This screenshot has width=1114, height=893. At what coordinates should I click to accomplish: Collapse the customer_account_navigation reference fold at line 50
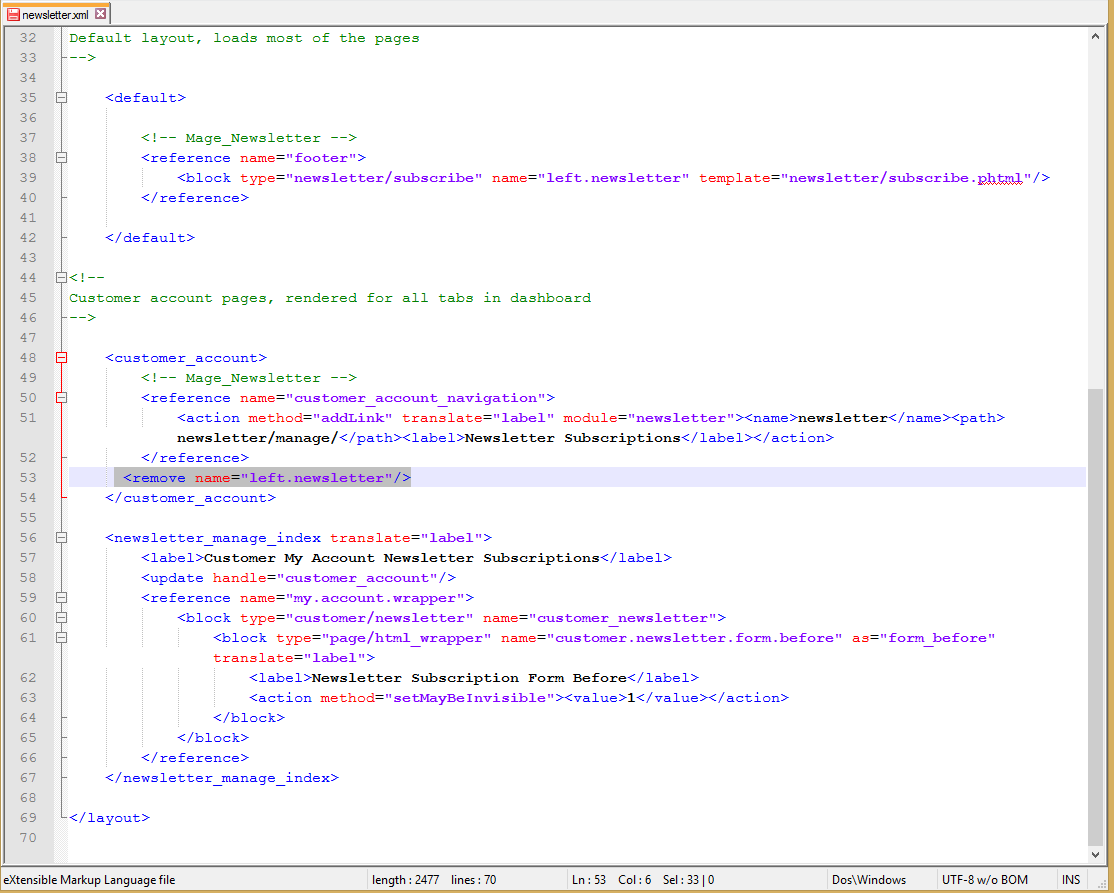pos(62,398)
